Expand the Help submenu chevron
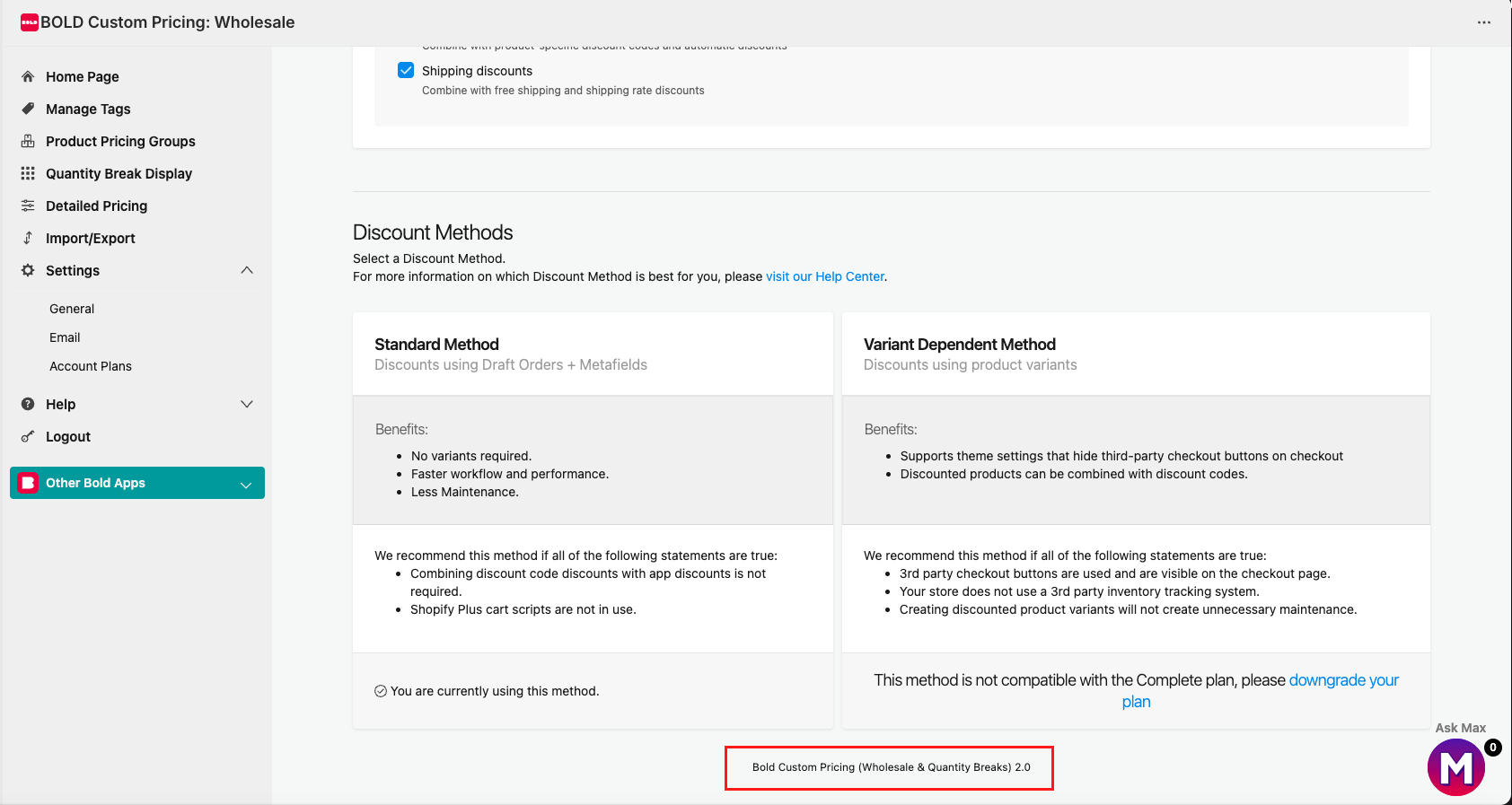Viewport: 1512px width, 805px height. click(247, 404)
